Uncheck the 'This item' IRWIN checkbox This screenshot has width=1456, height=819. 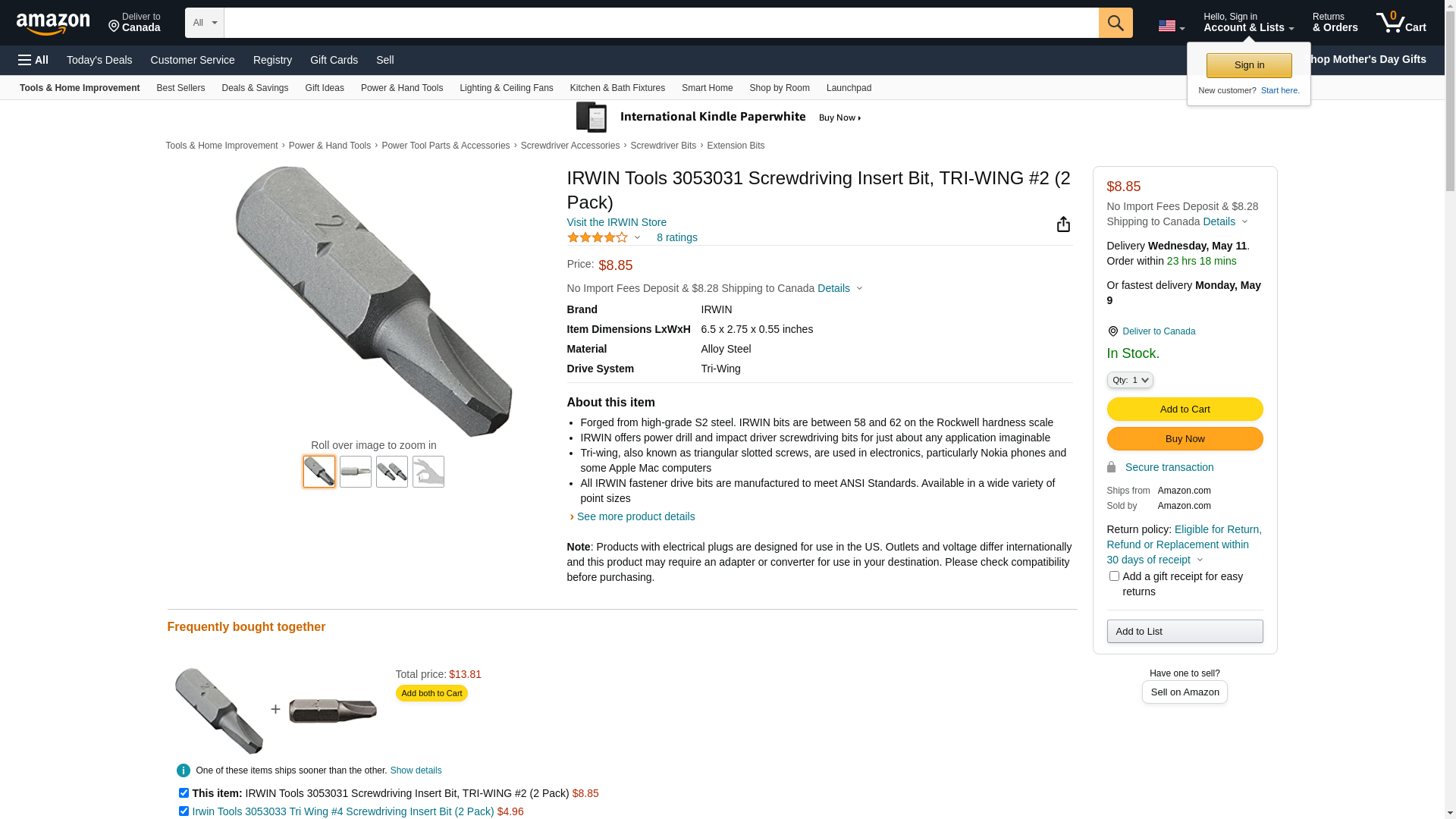point(184,793)
